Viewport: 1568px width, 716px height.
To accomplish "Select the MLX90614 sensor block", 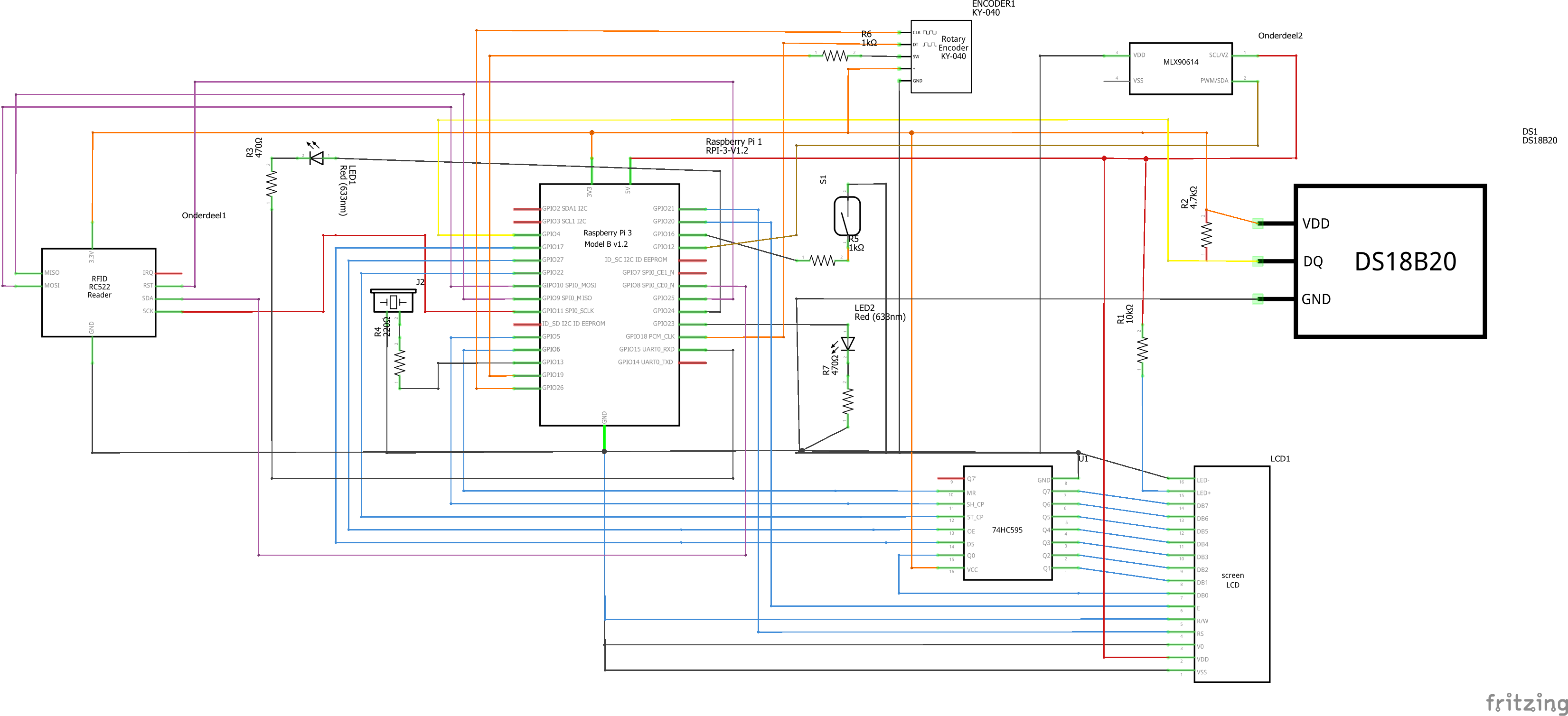I will (1181, 68).
